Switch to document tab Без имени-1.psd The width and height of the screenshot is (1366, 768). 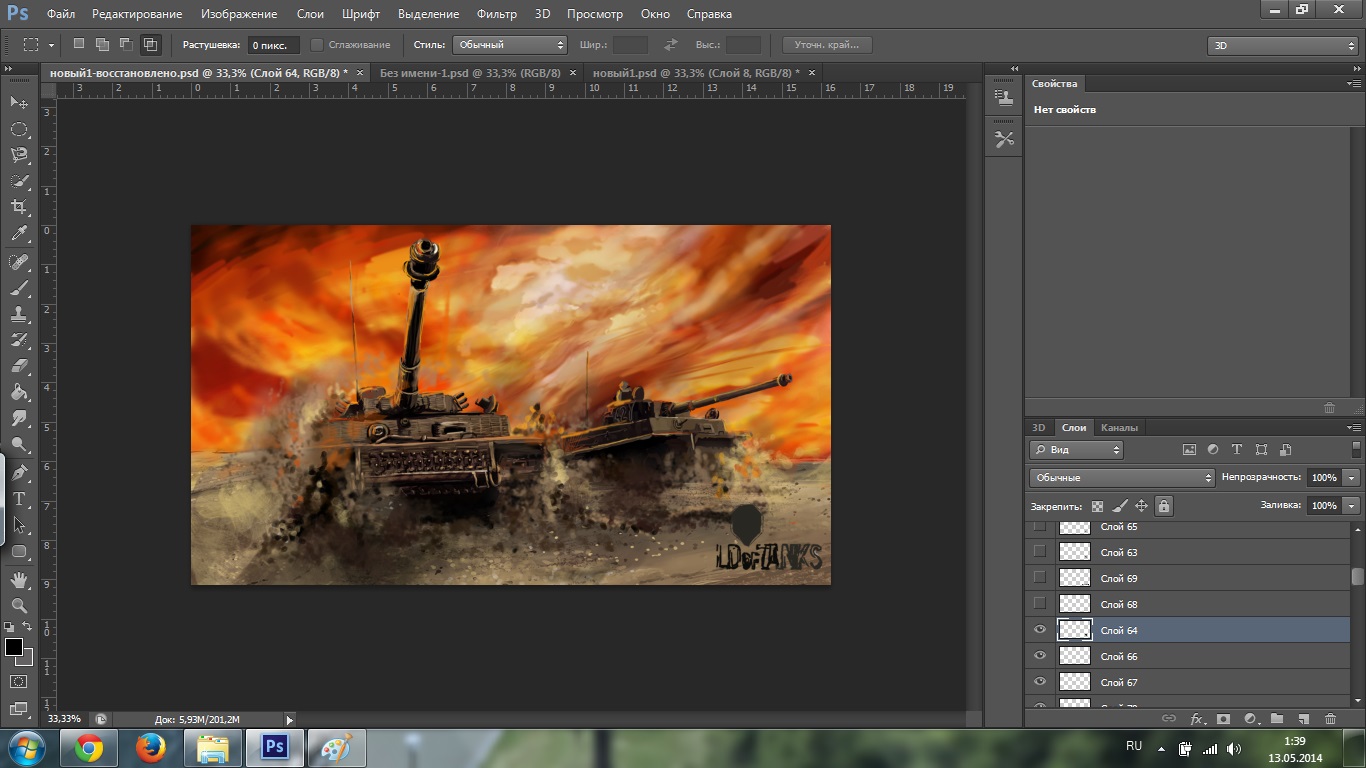(470, 73)
